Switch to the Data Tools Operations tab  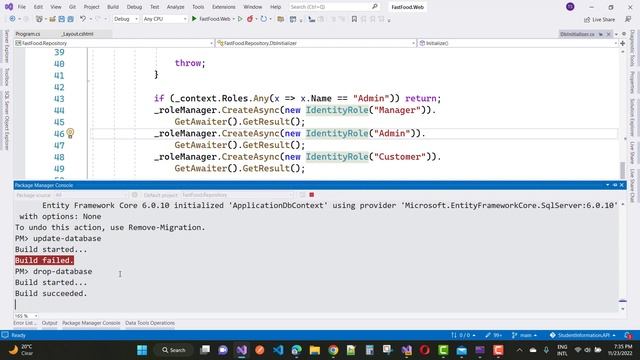(x=150, y=323)
